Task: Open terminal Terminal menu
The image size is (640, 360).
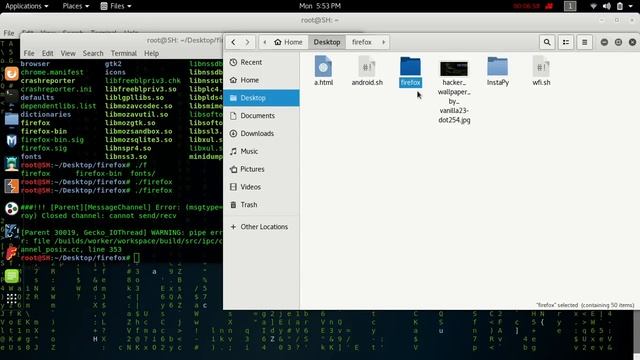Action: coord(124,53)
